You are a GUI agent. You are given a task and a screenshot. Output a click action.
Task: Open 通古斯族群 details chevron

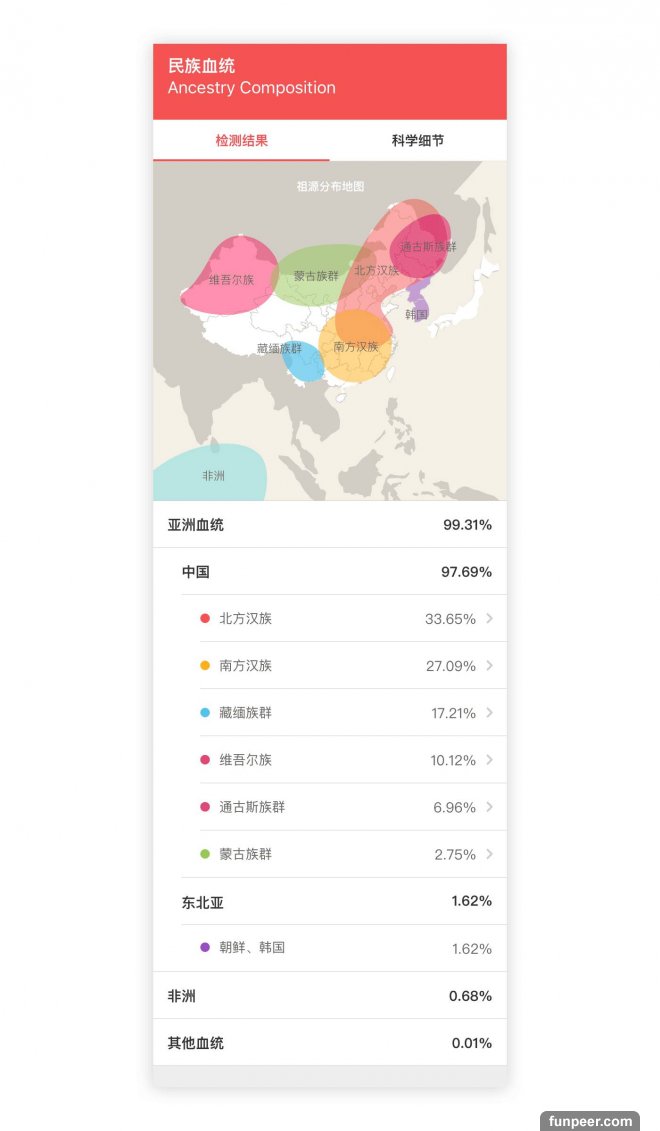pyautogui.click(x=489, y=807)
